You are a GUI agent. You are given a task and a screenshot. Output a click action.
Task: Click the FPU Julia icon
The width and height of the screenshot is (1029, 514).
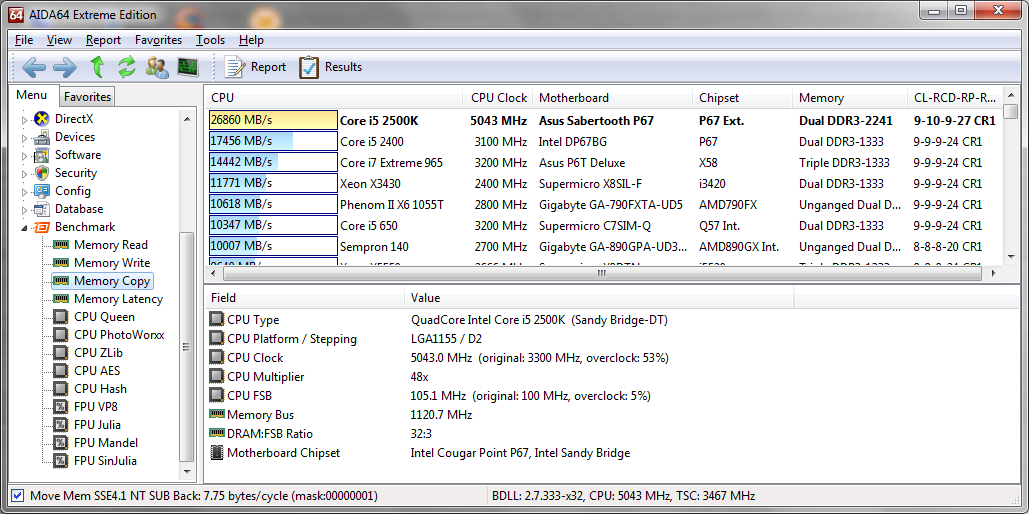tap(61, 425)
